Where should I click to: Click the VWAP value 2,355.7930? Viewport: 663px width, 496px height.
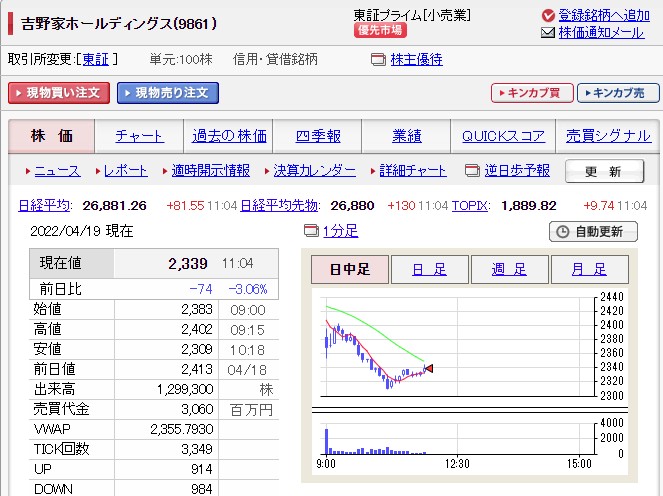click(182, 430)
